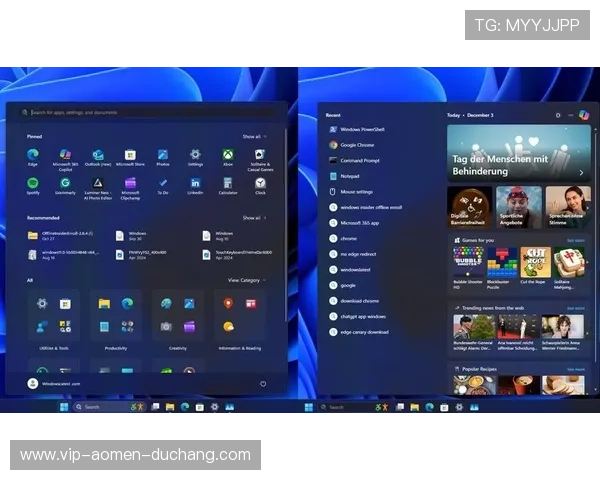Viewport: 600px width, 480px height.
Task: Launch Spotify from pinned apps
Action: pos(33,184)
